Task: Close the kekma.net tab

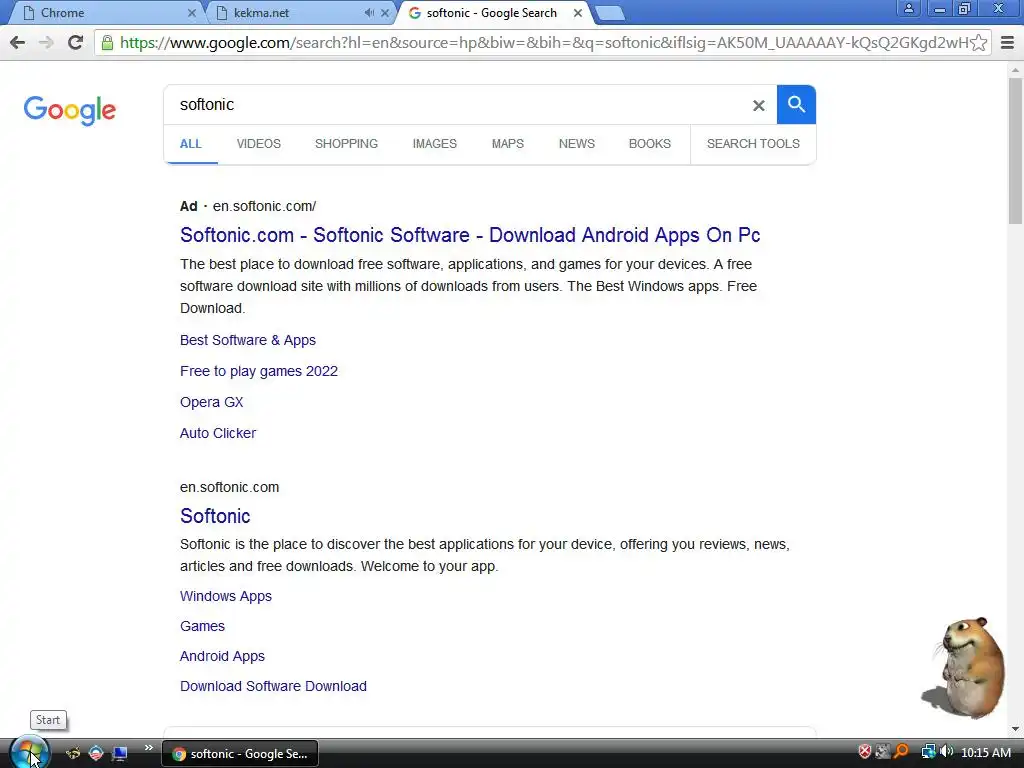Action: [x=385, y=12]
